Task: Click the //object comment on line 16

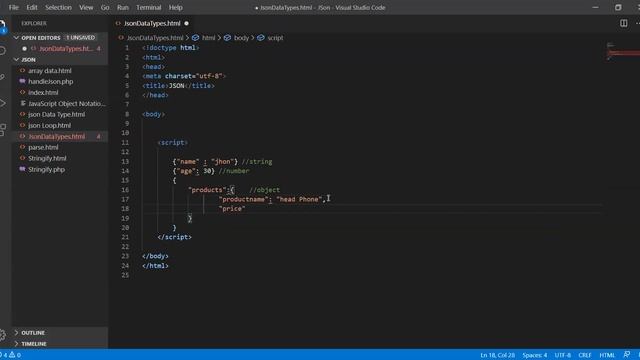Action: pyautogui.click(x=264, y=190)
